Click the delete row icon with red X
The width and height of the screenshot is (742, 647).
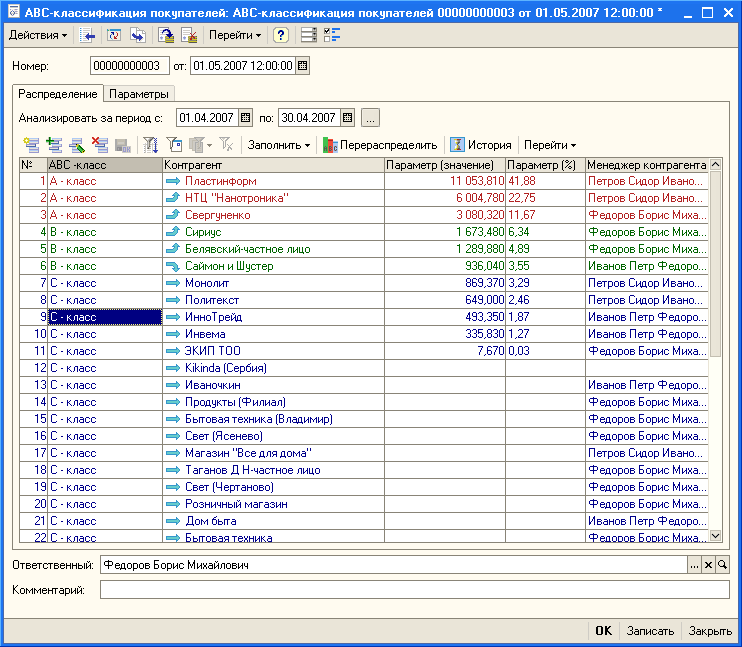point(100,145)
